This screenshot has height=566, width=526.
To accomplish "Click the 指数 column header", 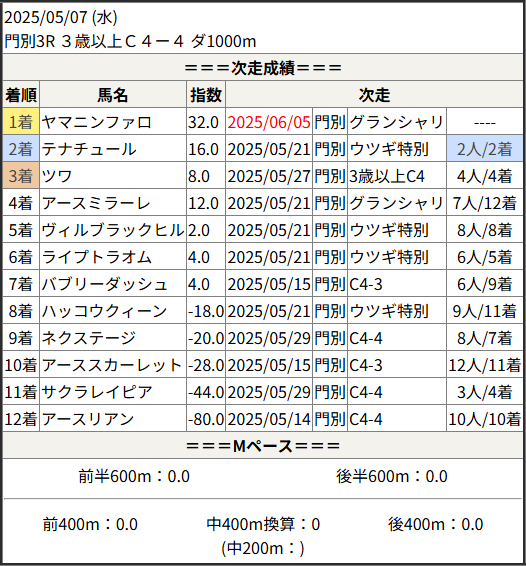I will point(206,95).
